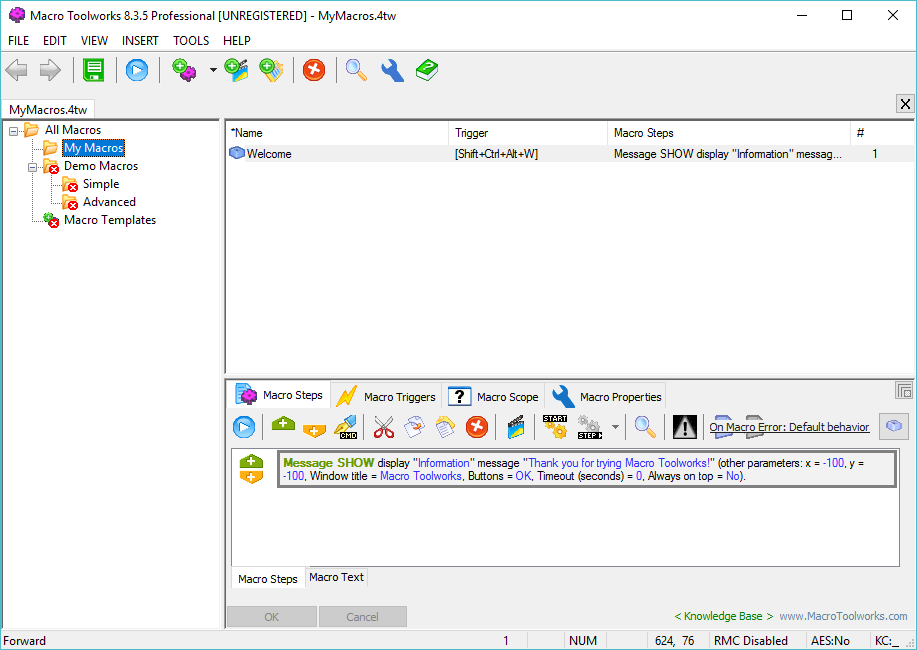The image size is (917, 650).
Task: Run selected macro from main toolbar play icon
Action: 137,70
